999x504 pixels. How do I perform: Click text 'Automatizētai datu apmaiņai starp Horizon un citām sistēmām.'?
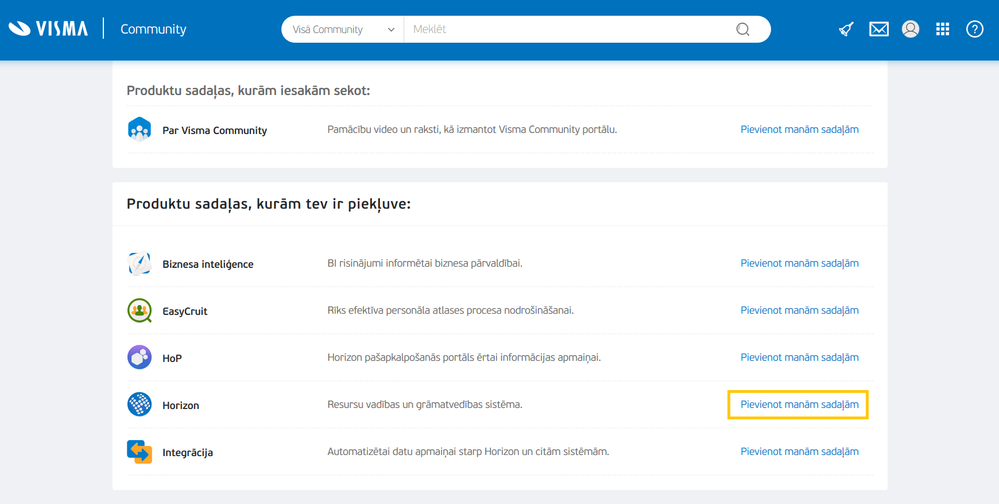click(469, 452)
